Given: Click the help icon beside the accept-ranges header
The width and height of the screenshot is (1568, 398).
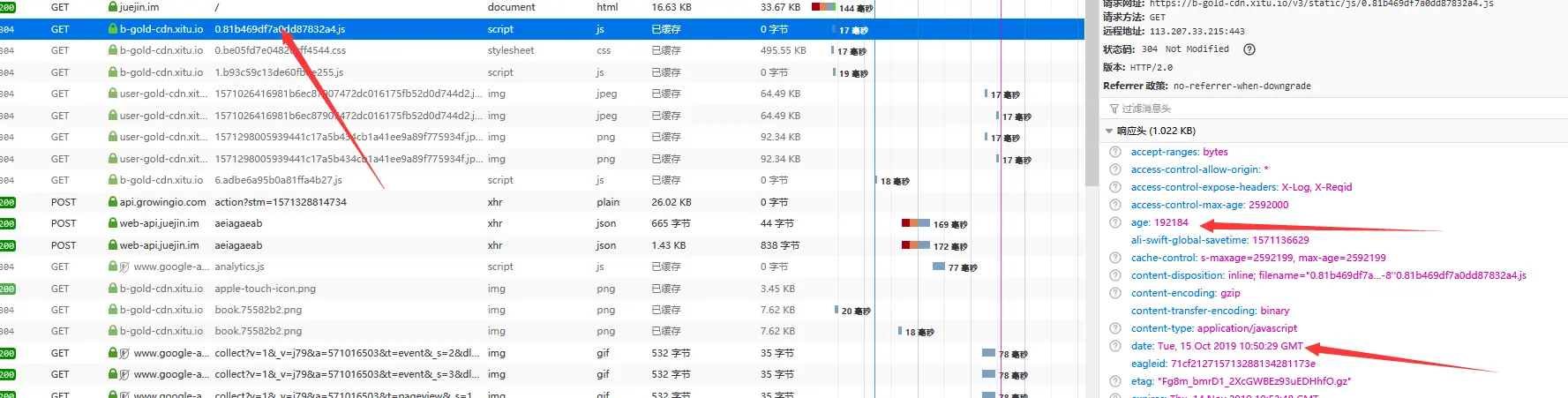Looking at the screenshot, I should [1115, 152].
